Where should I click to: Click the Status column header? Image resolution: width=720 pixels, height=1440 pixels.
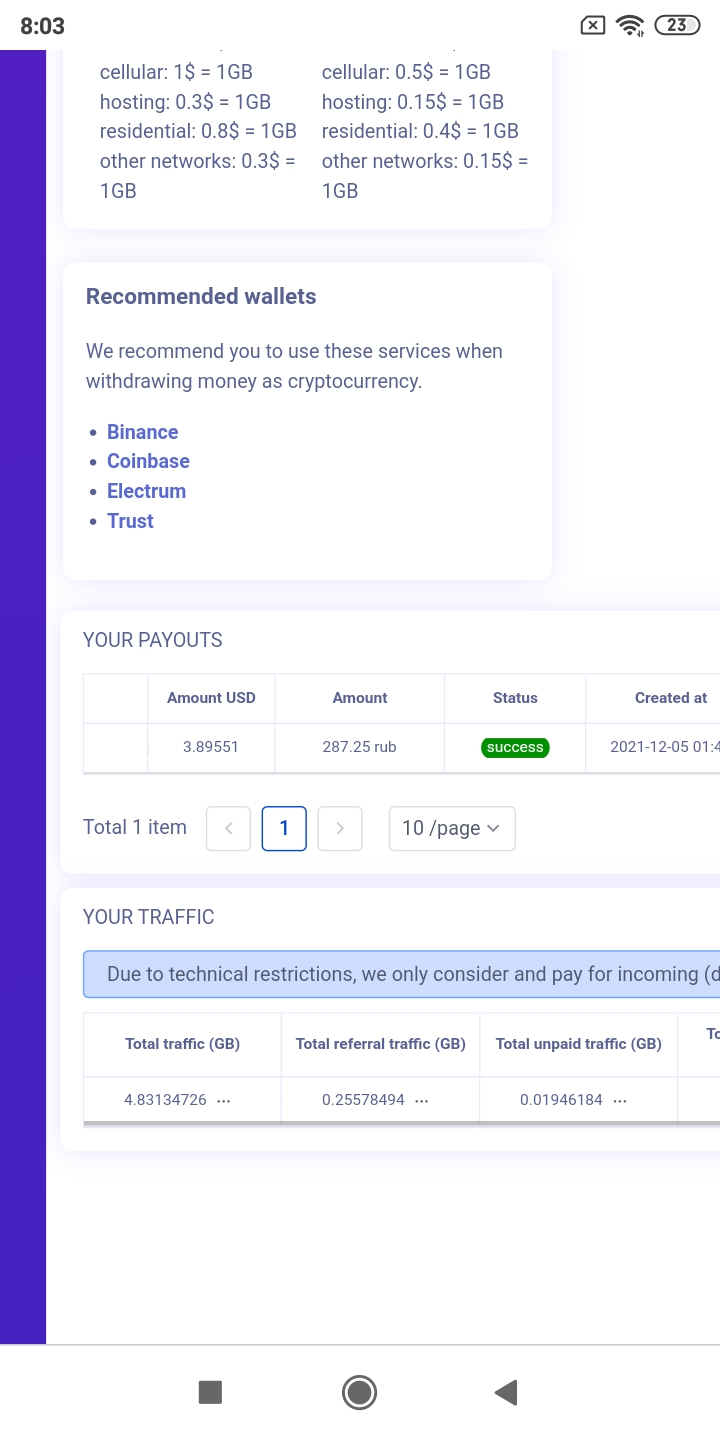[515, 698]
